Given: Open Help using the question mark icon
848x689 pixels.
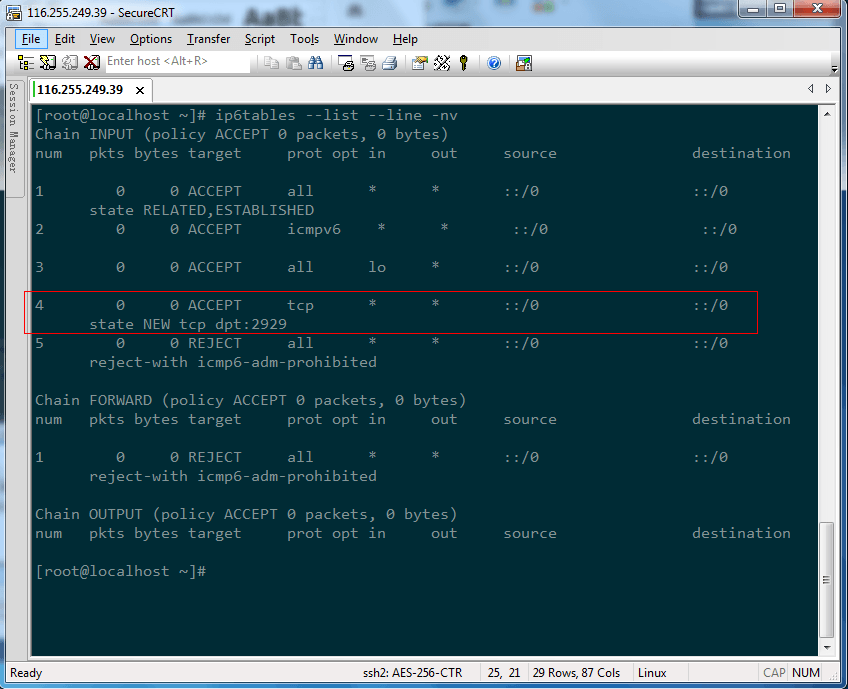Looking at the screenshot, I should coord(494,62).
